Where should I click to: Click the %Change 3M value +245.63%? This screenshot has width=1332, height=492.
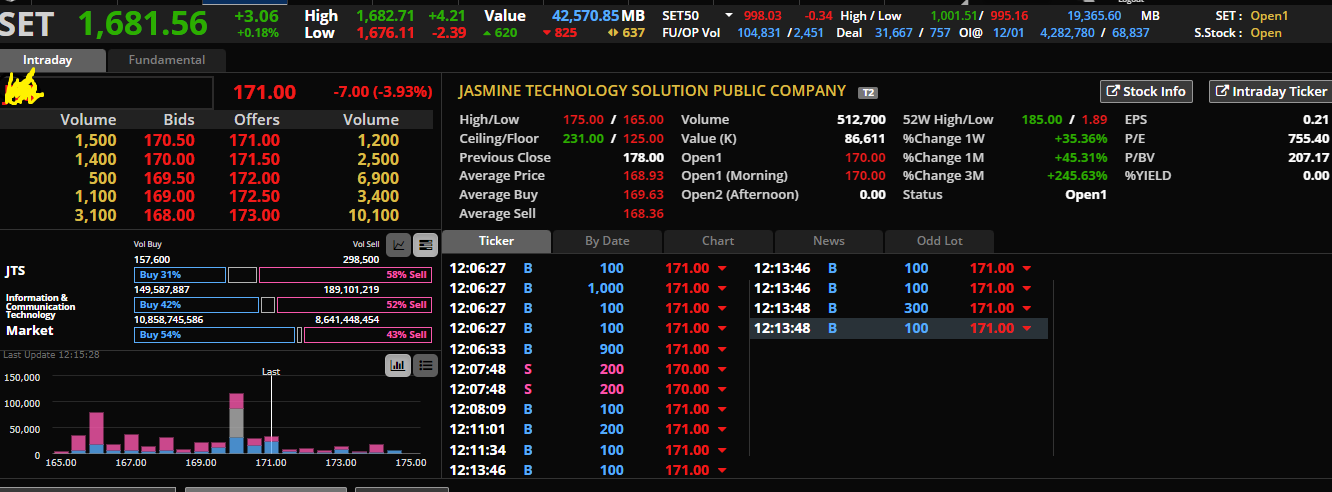1075,176
